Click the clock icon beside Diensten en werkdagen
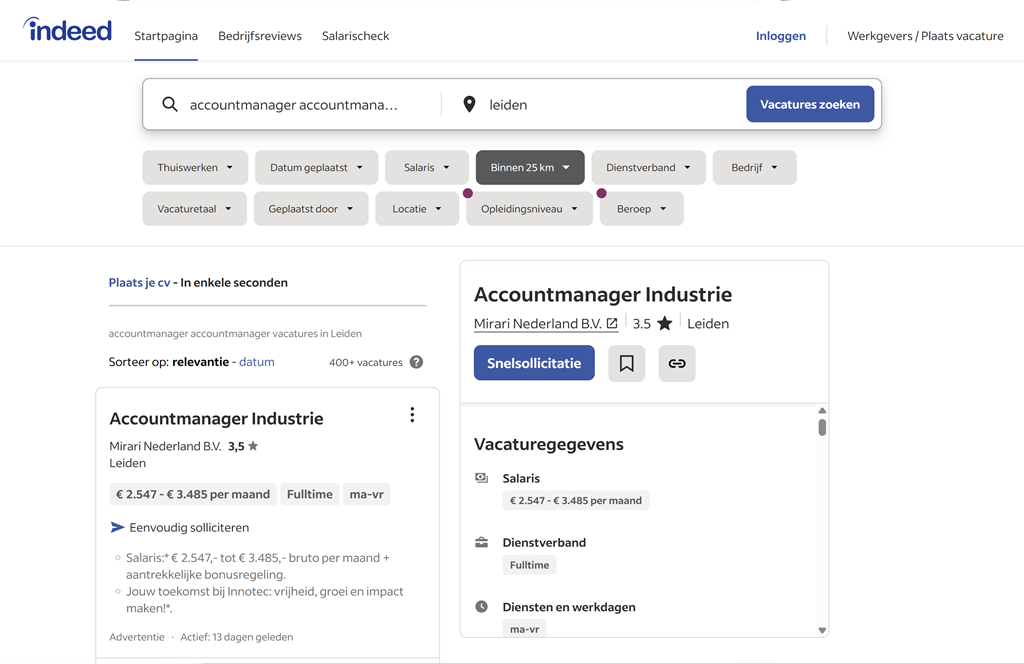Image resolution: width=1024 pixels, height=664 pixels. [481, 607]
